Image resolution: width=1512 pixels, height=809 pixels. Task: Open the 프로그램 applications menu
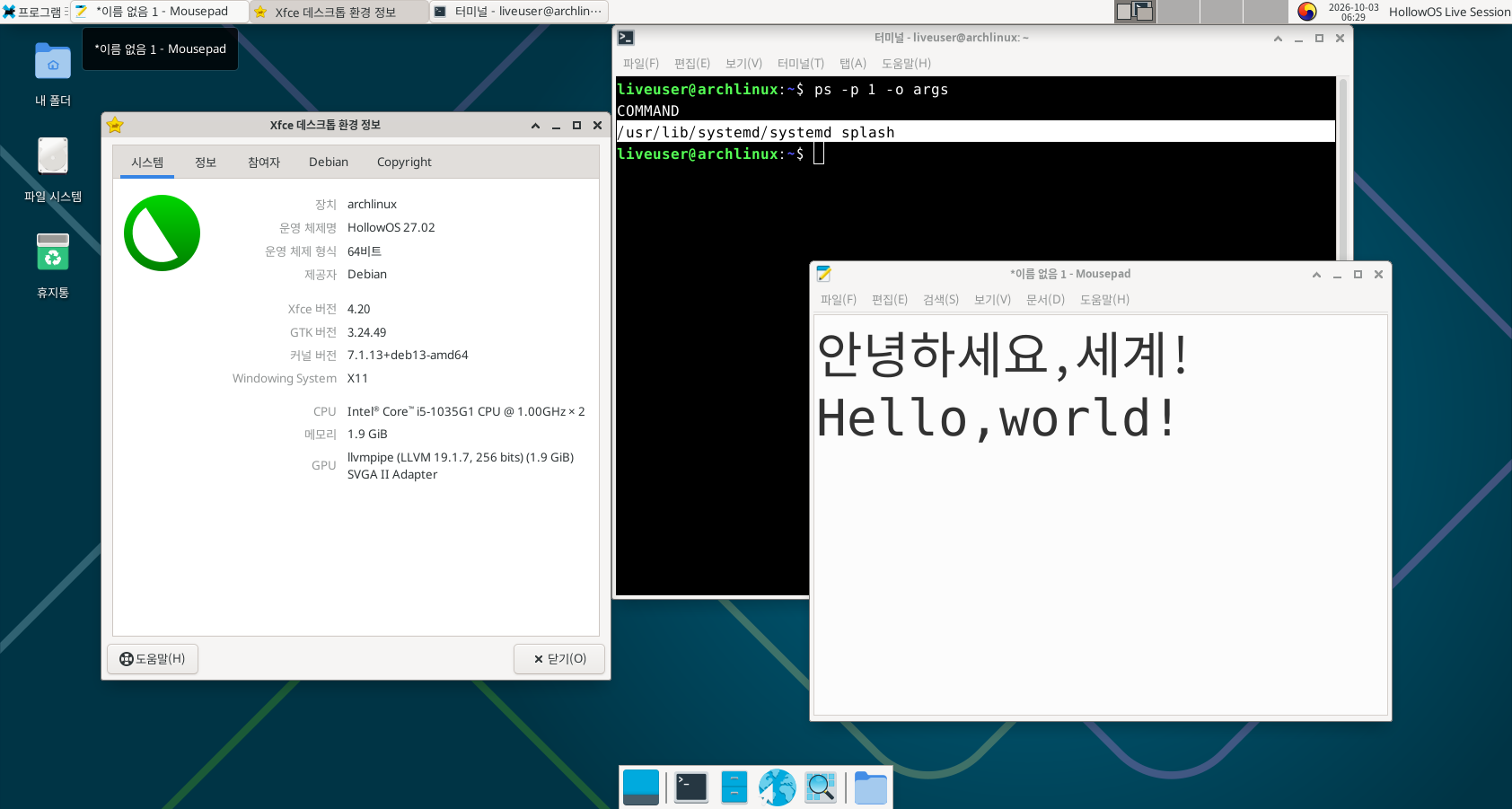(x=34, y=12)
